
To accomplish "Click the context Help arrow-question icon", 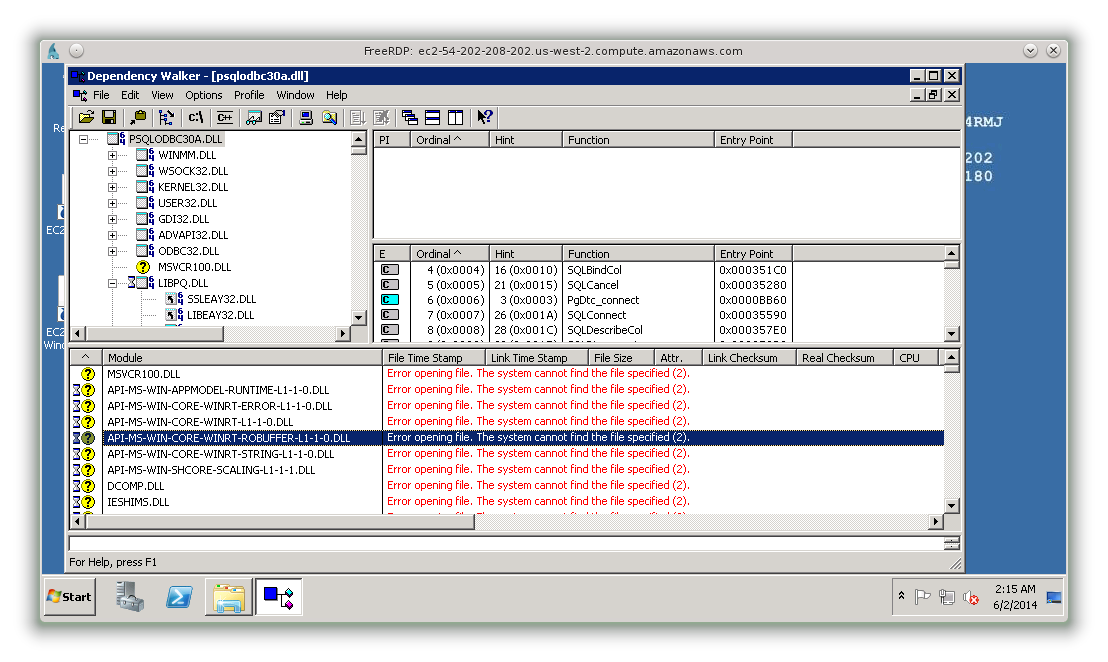I will point(485,117).
